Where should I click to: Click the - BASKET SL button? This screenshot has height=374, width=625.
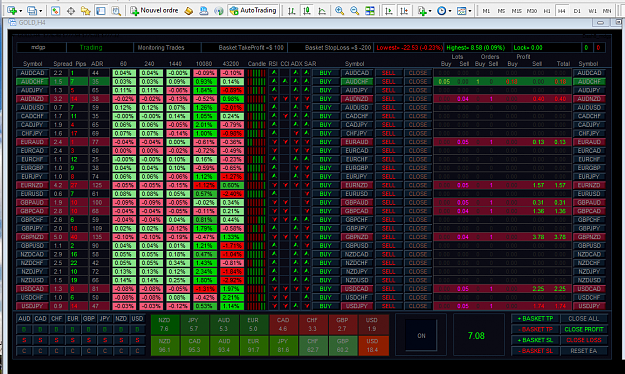click(536, 351)
